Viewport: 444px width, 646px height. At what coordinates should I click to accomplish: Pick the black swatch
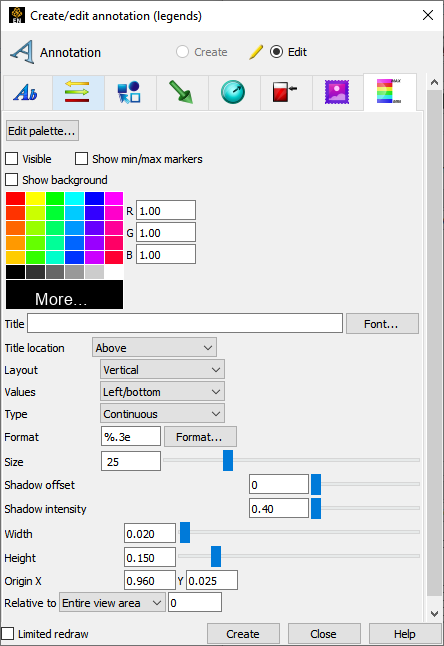coord(15,272)
